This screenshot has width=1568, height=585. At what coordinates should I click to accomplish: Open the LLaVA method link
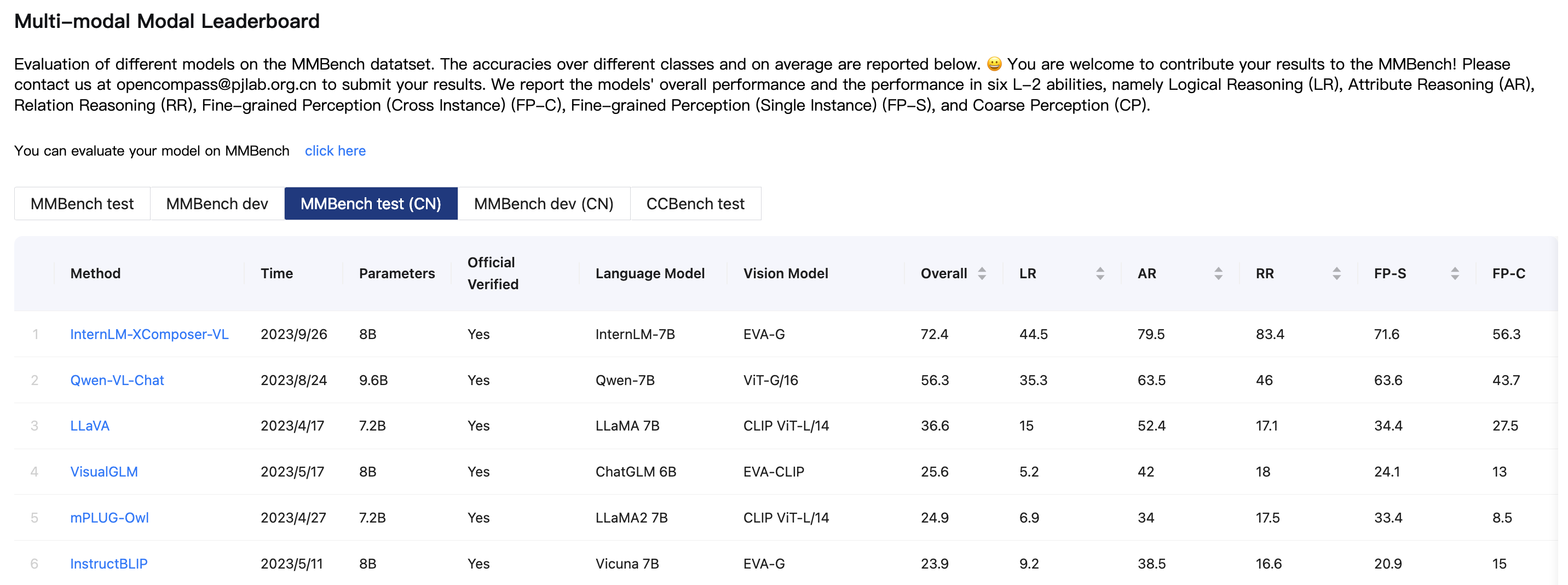click(x=89, y=426)
